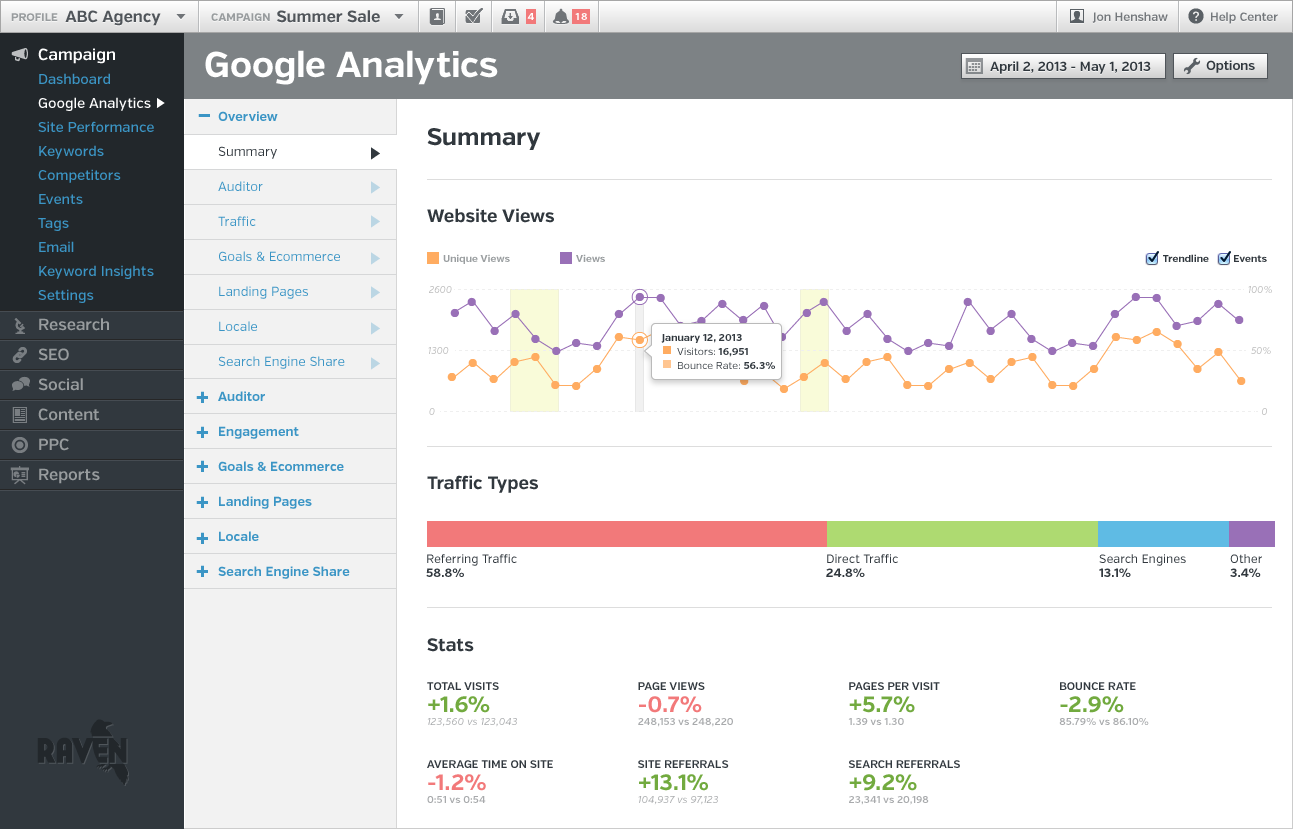Open the notifications bell icon

561,16
